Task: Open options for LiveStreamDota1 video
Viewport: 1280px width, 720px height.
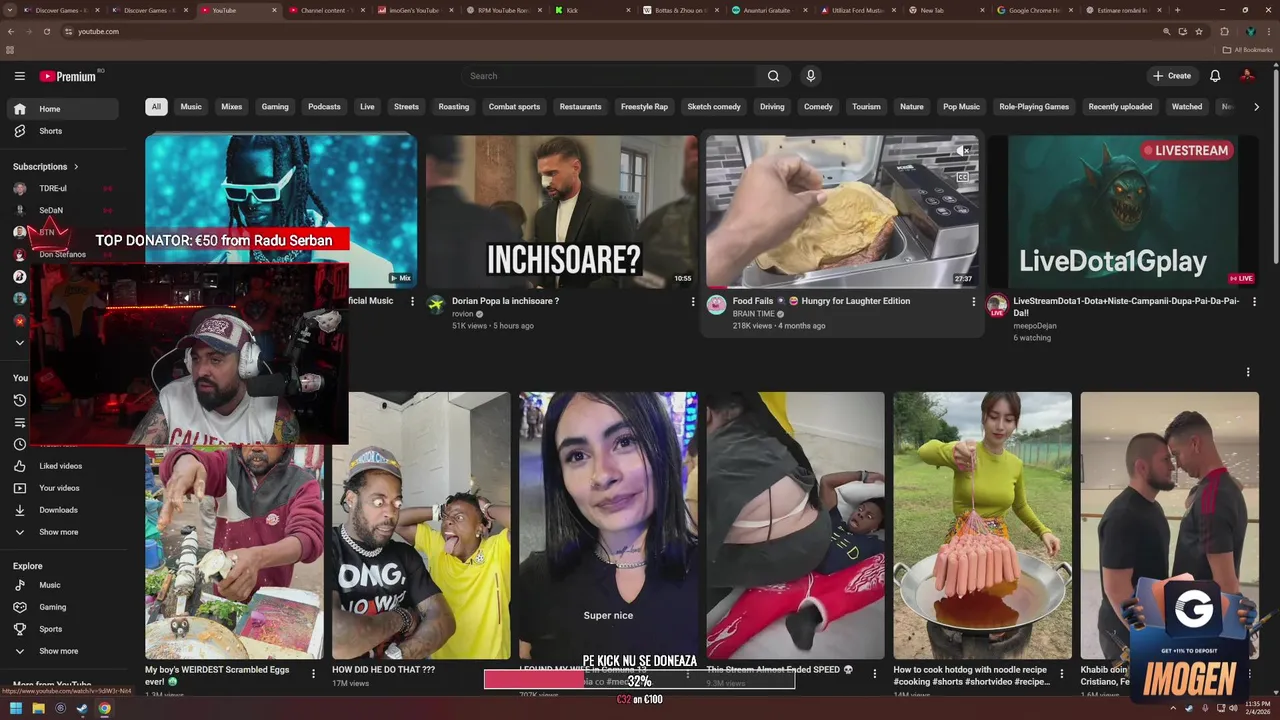Action: click(1254, 302)
